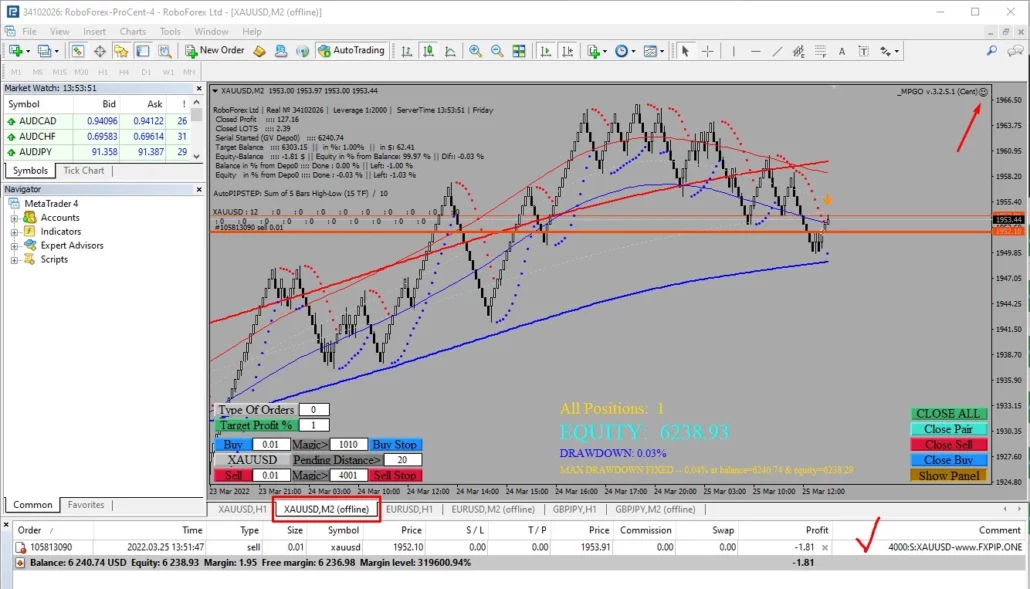Open the File menu
Screen dimensions: 1030x589
tap(30, 32)
